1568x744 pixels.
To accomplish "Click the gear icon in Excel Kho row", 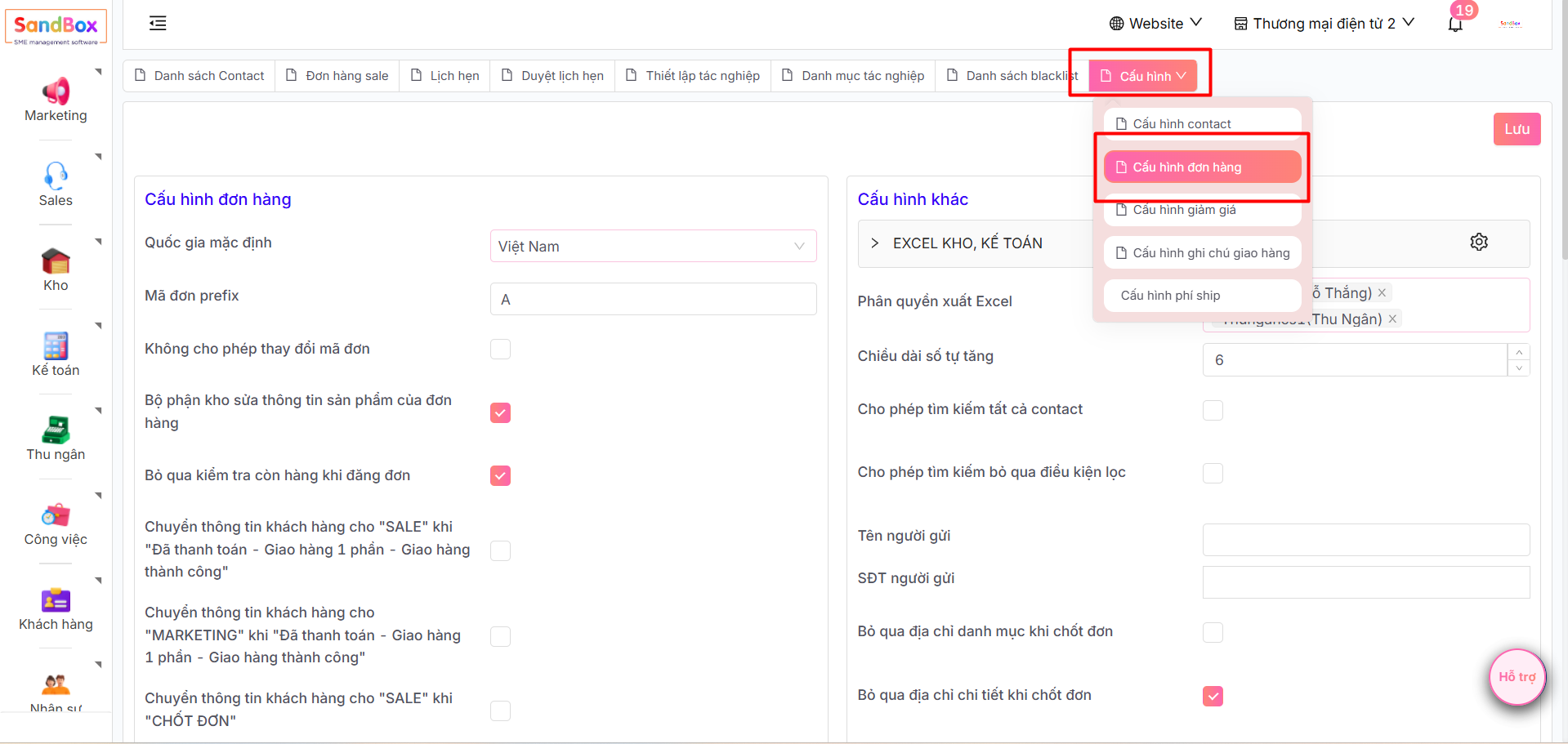I will pyautogui.click(x=1479, y=242).
